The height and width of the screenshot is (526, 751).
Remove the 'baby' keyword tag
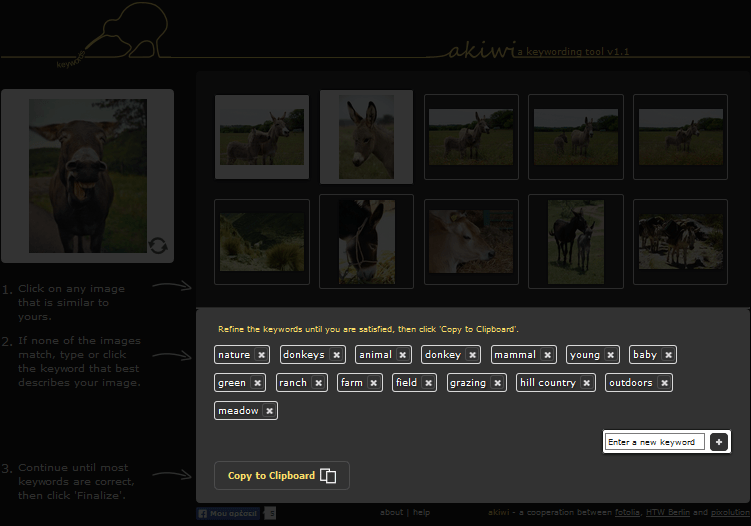[x=669, y=355]
